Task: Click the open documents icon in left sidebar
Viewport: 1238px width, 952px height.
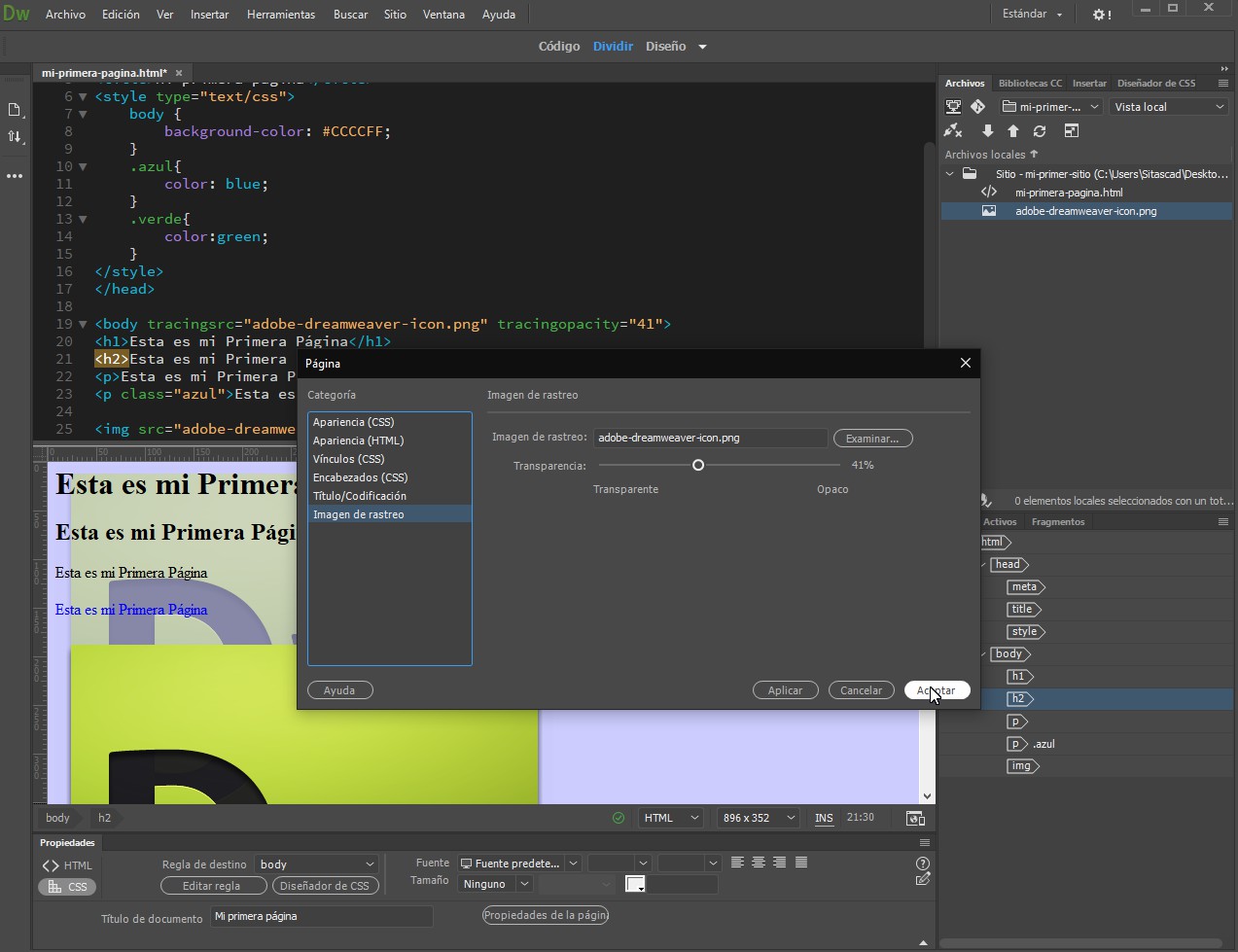Action: pyautogui.click(x=15, y=110)
